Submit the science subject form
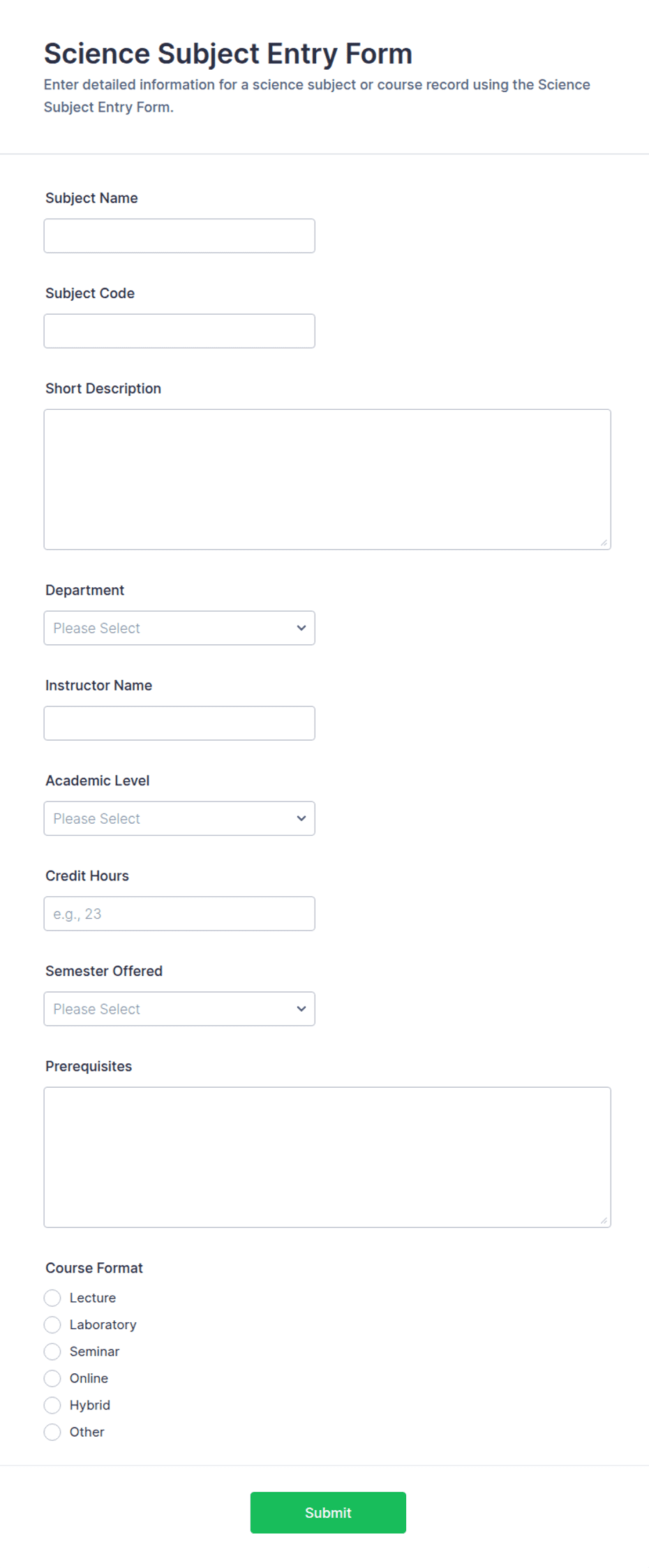Viewport: 649px width, 1568px height. pyautogui.click(x=328, y=1513)
